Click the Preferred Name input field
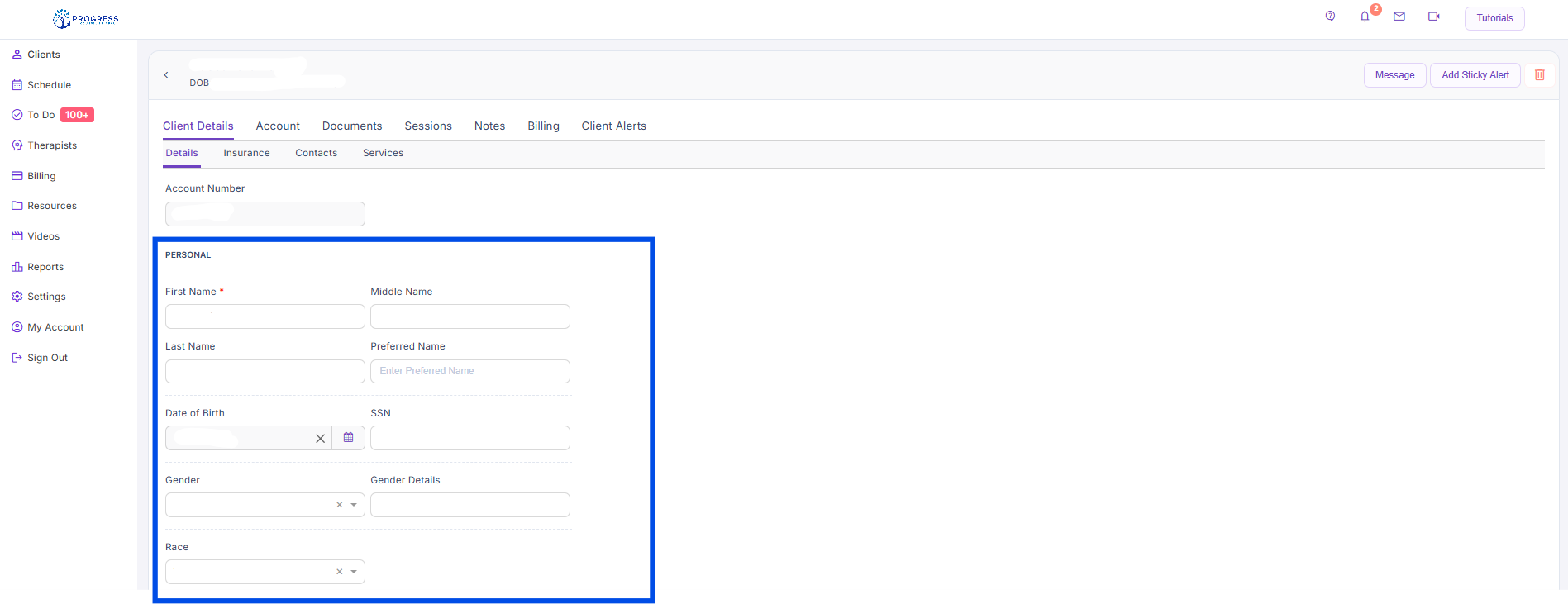The image size is (1568, 604). (469, 372)
